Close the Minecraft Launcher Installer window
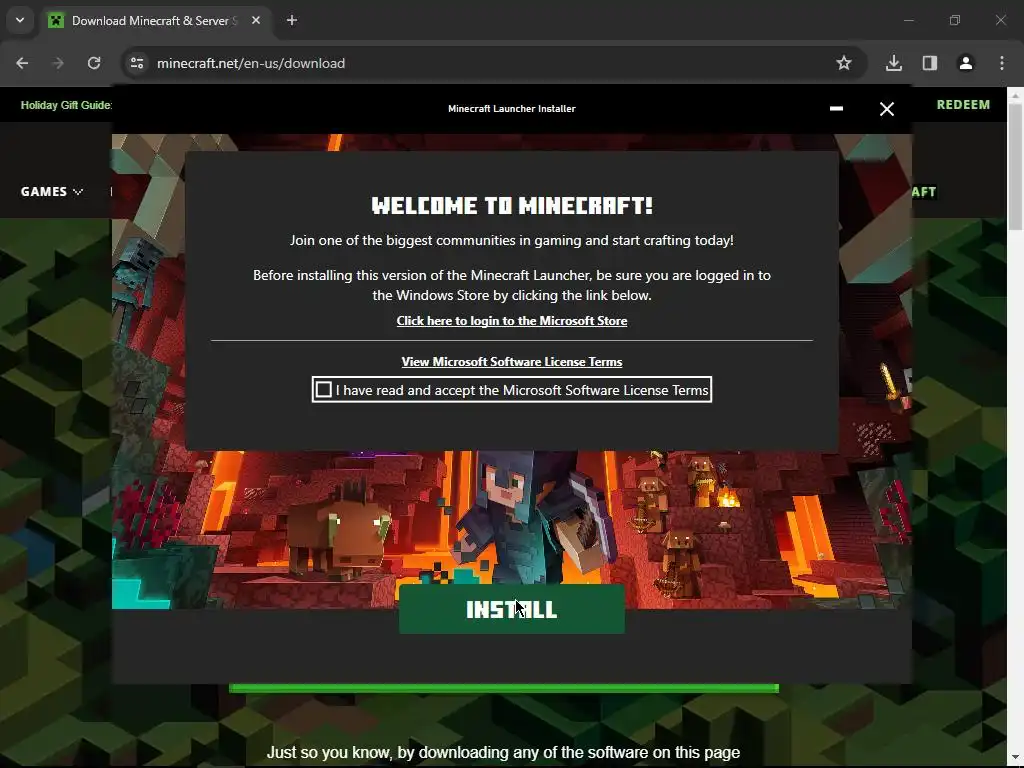The height and width of the screenshot is (768, 1024). (x=886, y=109)
